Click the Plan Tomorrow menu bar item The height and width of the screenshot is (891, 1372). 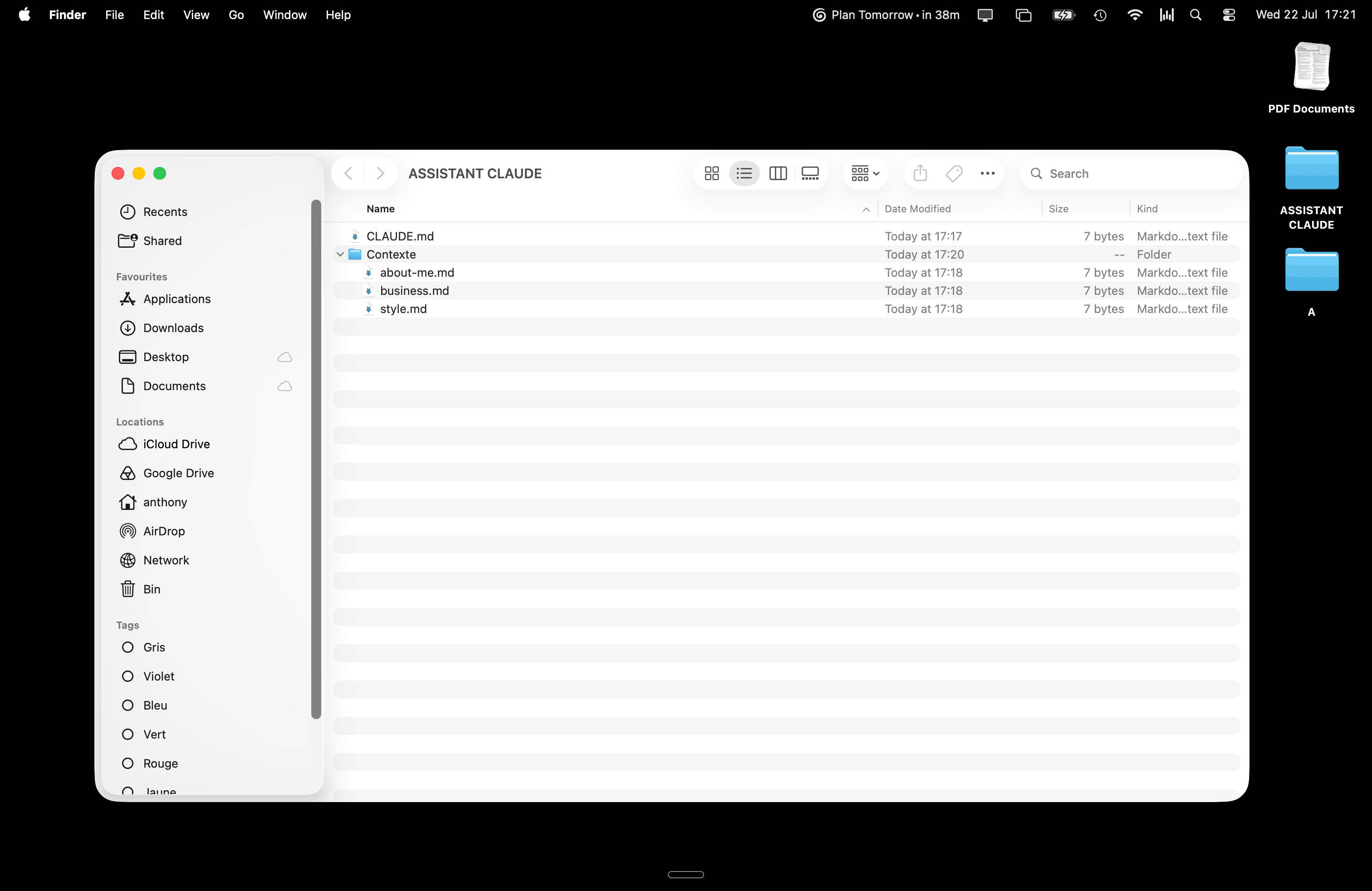886,15
